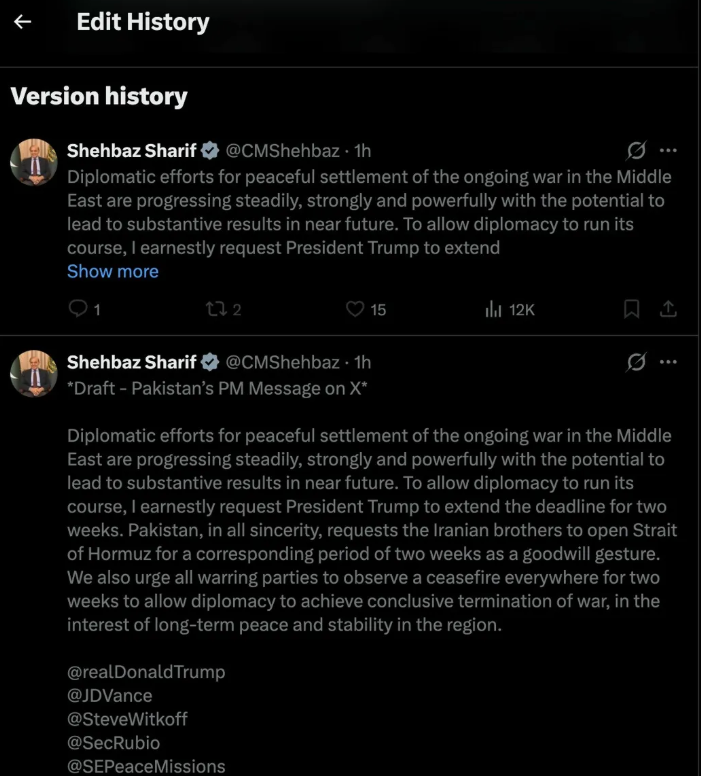This screenshot has height=776, width=701.
Task: Open the three-dot menu on the first post
Action: coord(668,150)
